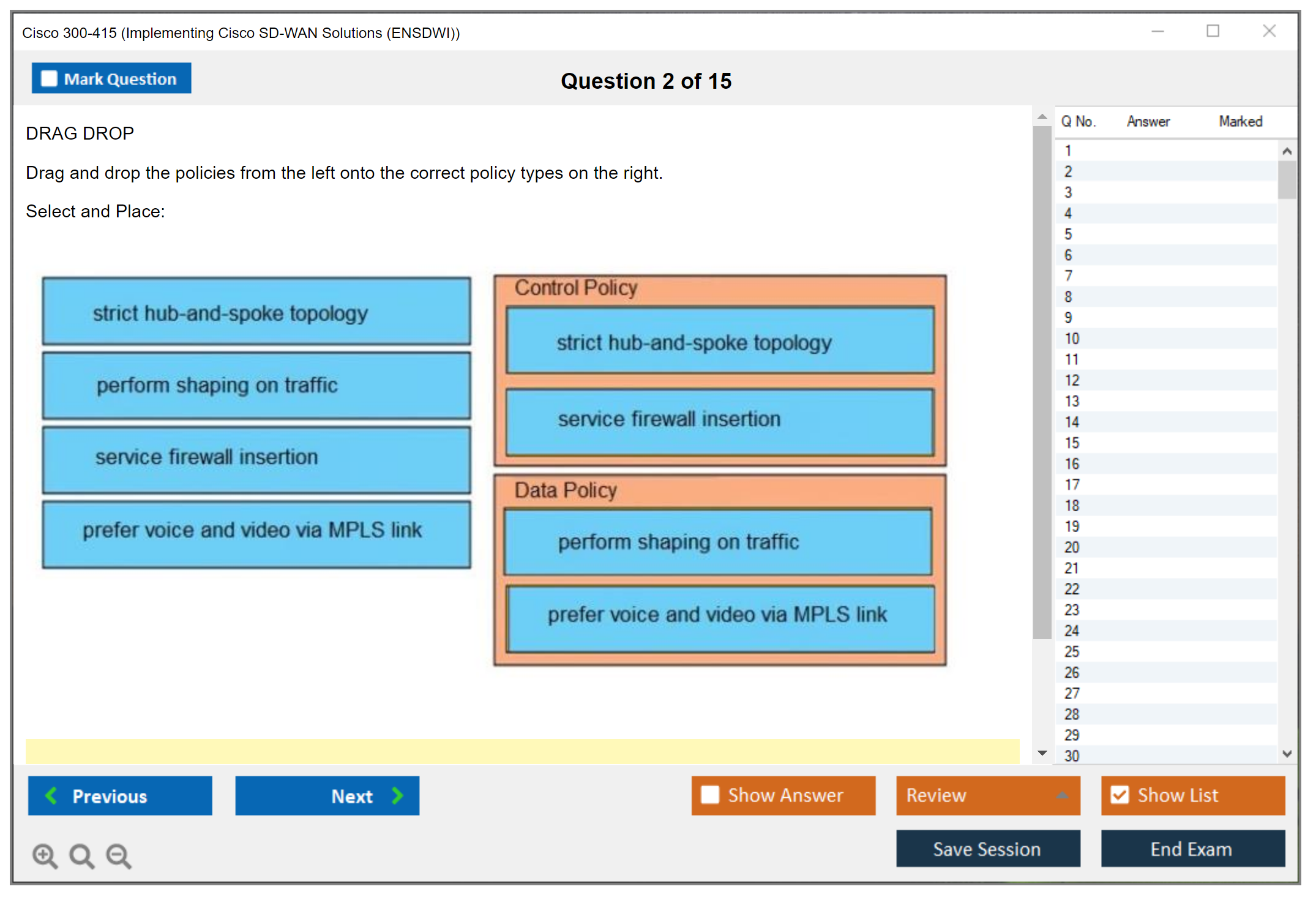Screen dimensions: 1316x900
Task: Click the Marked column header
Action: coord(1240,121)
